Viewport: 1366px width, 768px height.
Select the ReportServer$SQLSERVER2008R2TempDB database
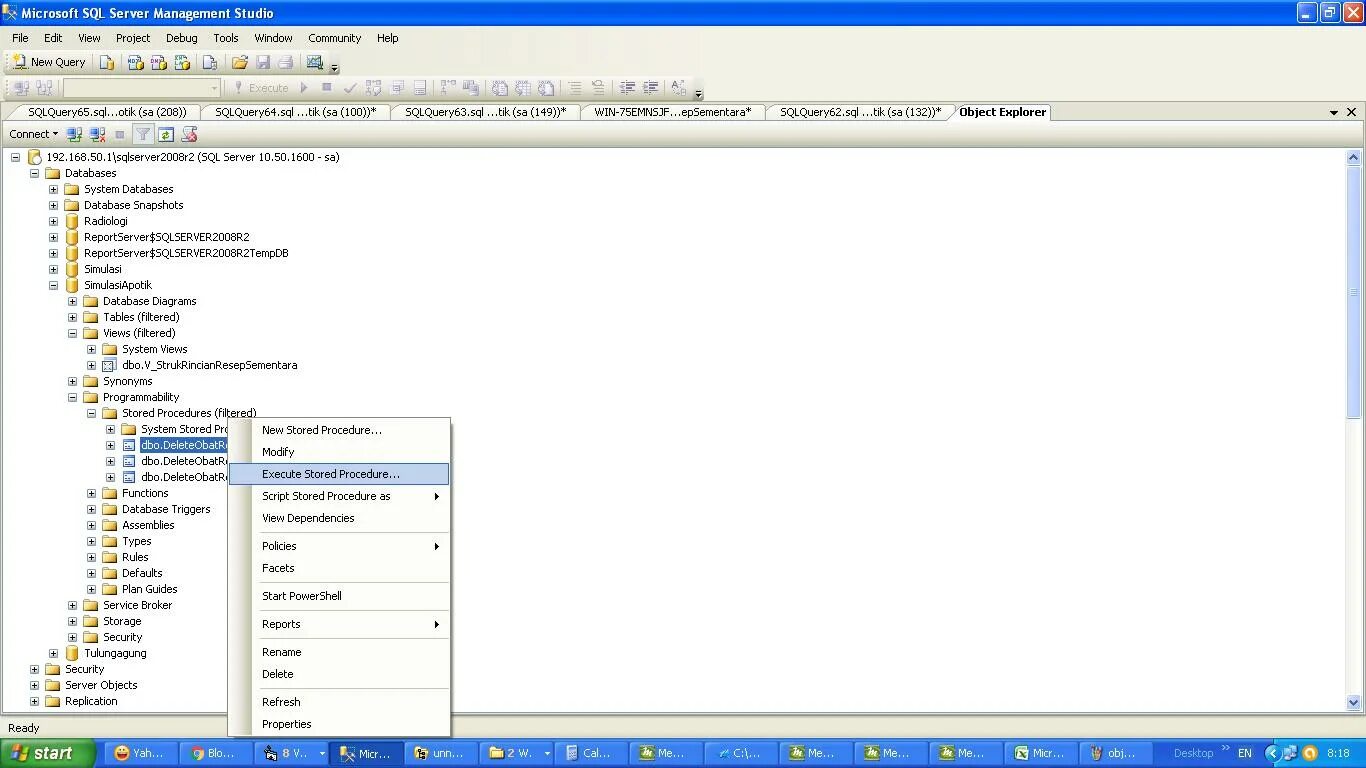[x=186, y=253]
